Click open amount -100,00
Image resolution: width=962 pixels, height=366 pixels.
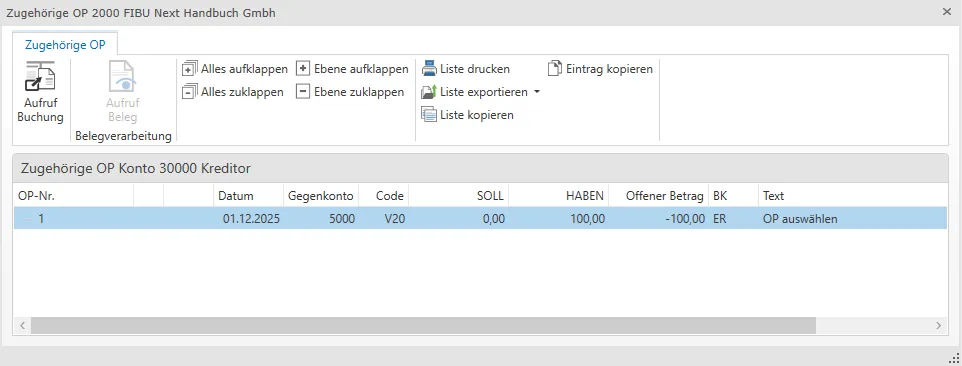[684, 218]
